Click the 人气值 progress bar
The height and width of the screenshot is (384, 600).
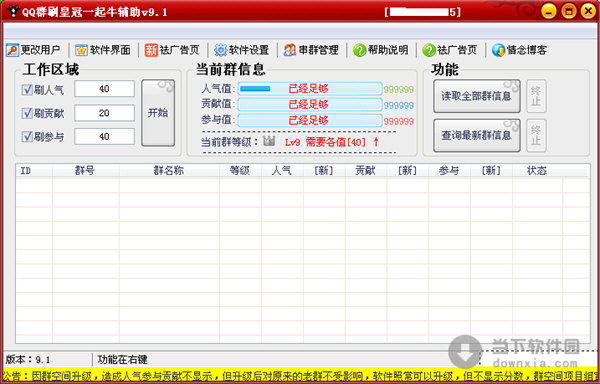point(310,89)
